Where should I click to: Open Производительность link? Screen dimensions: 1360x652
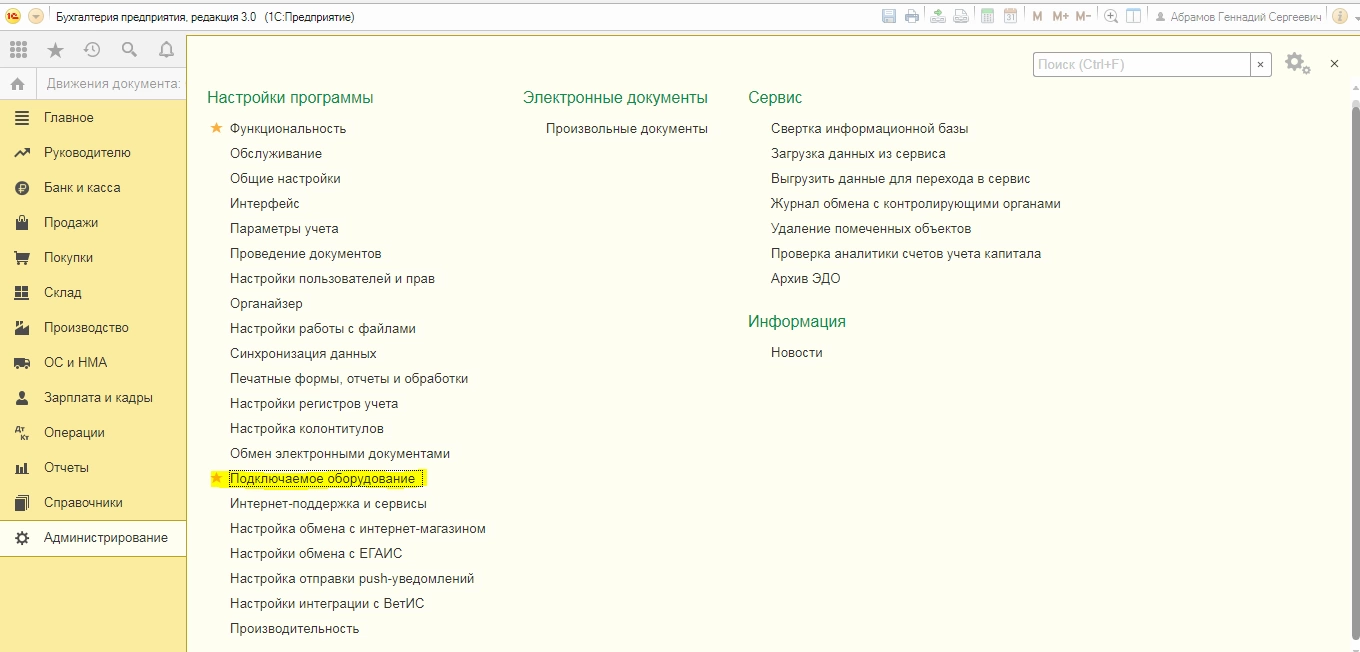point(294,628)
